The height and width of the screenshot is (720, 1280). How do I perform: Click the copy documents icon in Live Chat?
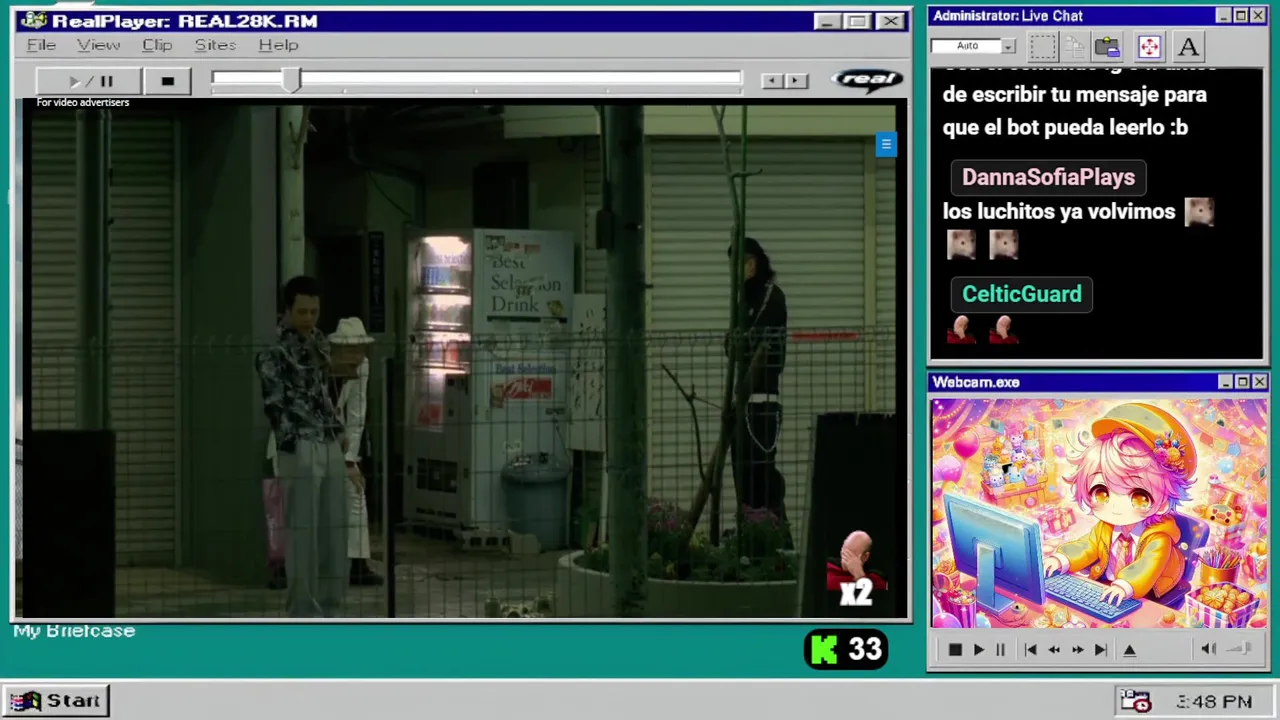pyautogui.click(x=1075, y=46)
